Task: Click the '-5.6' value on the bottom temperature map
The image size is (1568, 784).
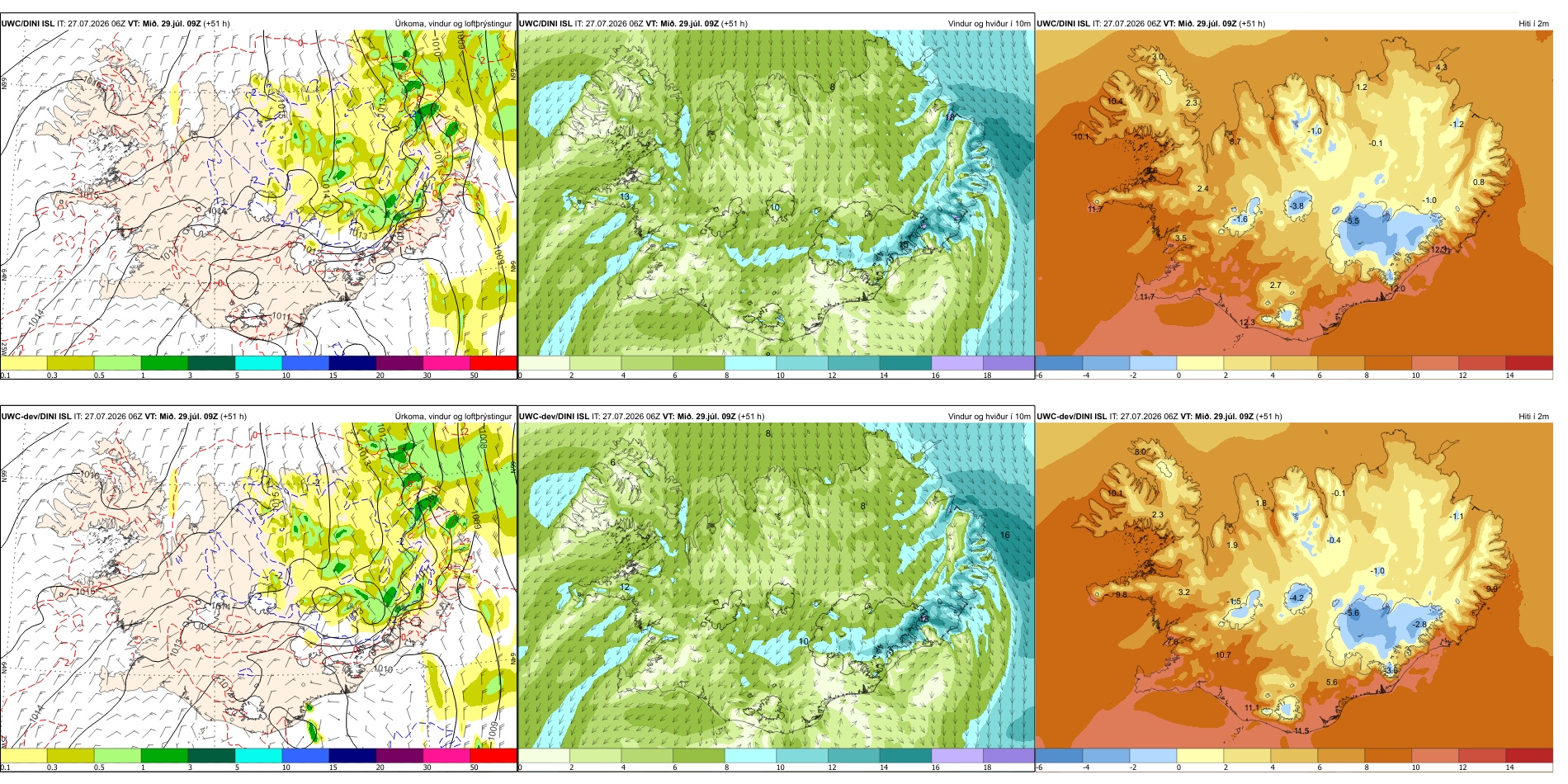Action: (x=1352, y=613)
